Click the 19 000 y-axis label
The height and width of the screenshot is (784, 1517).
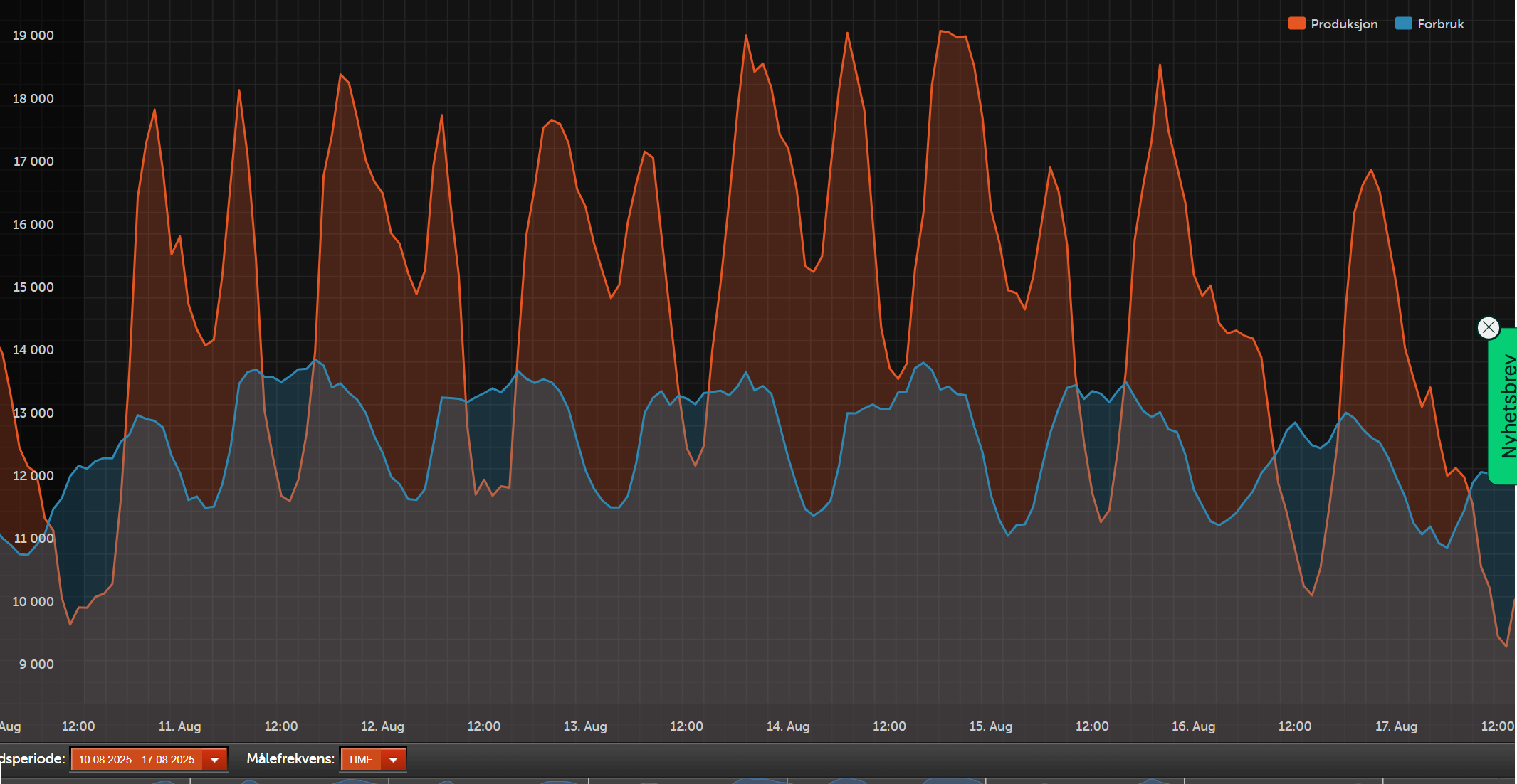[33, 36]
